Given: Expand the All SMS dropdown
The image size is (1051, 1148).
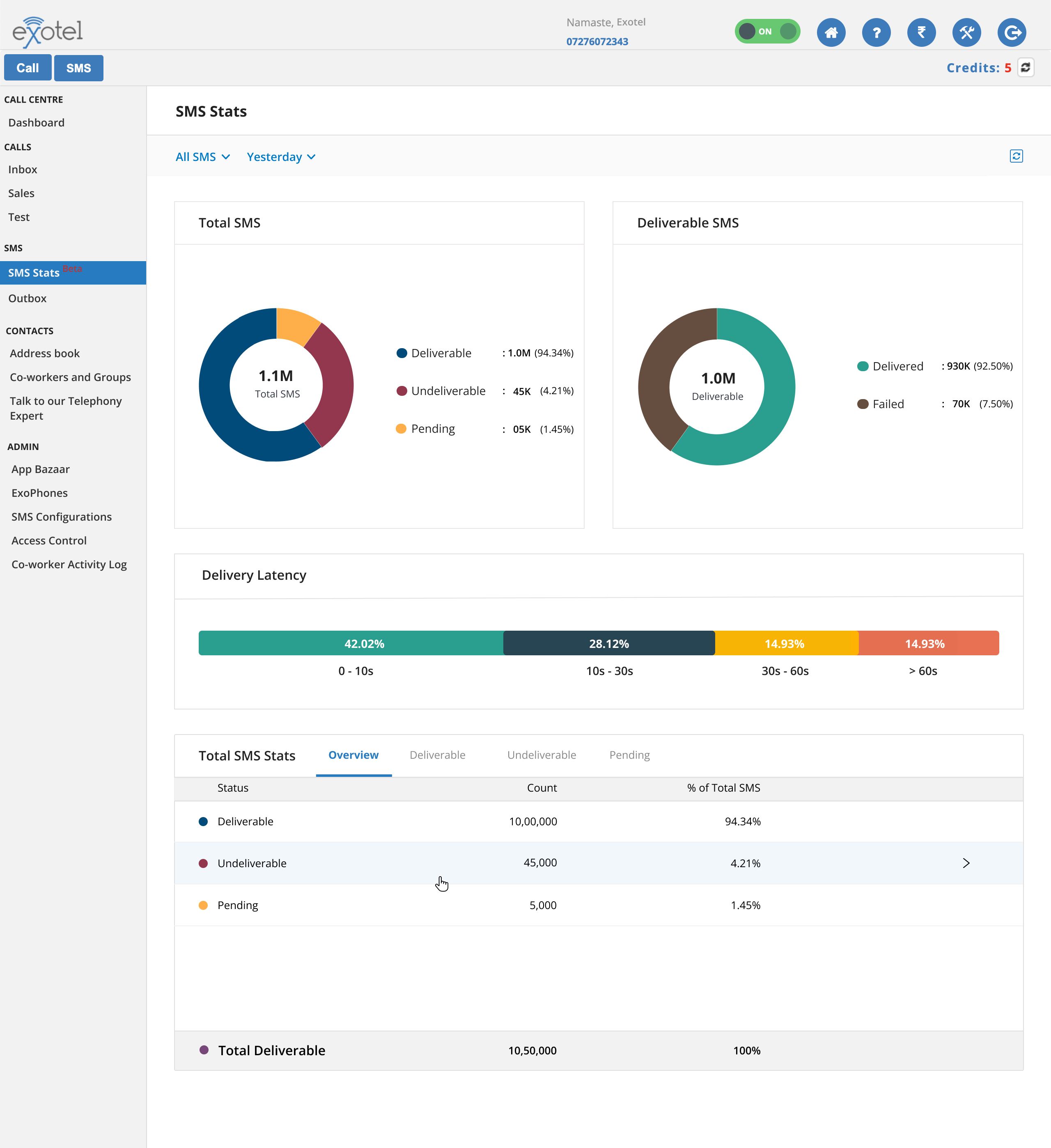Looking at the screenshot, I should pyautogui.click(x=203, y=156).
